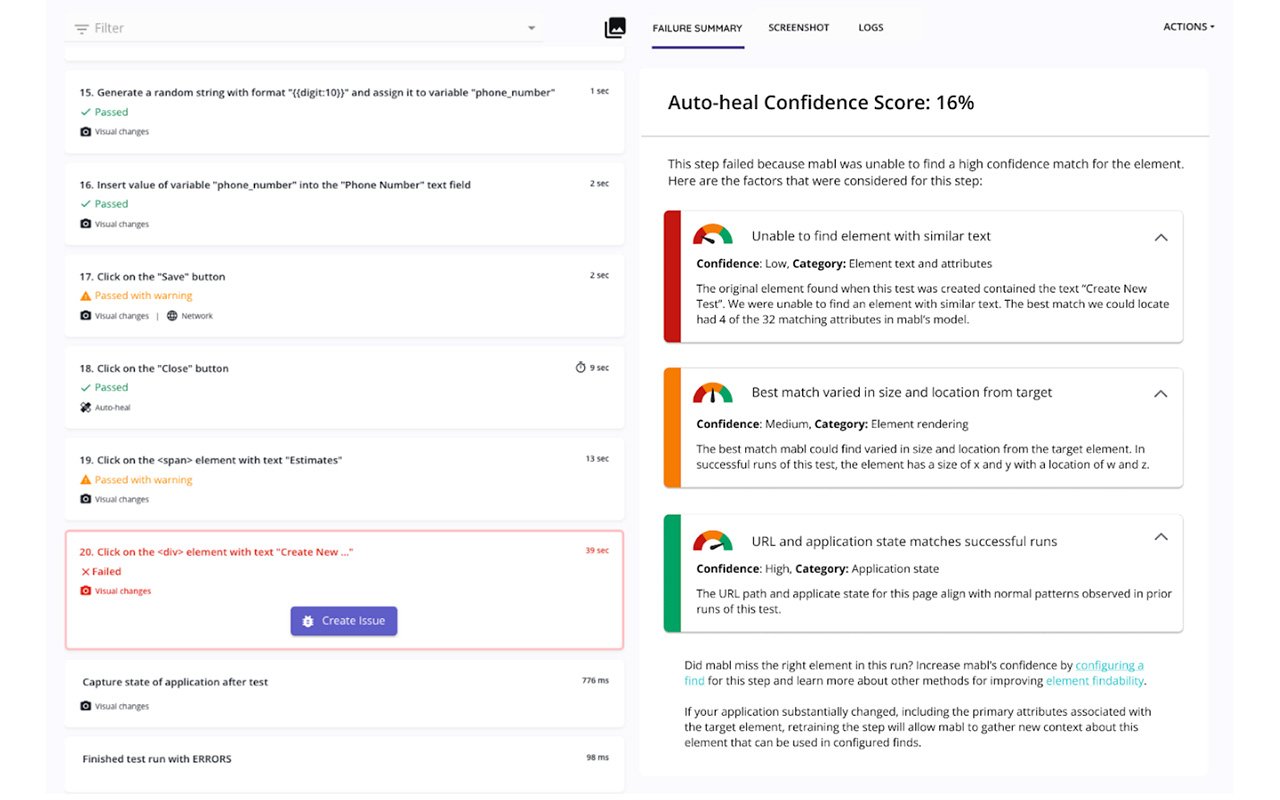Screen dimensions: 1280x800
Task: Click the camera icon under step 16
Action: 85,224
